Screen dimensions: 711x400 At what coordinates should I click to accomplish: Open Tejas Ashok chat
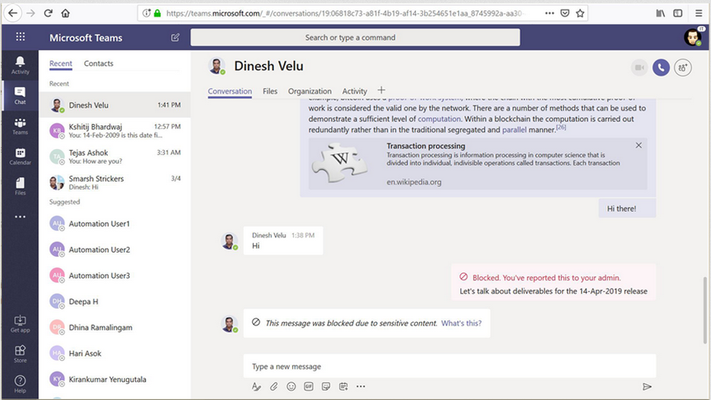pyautogui.click(x=115, y=156)
